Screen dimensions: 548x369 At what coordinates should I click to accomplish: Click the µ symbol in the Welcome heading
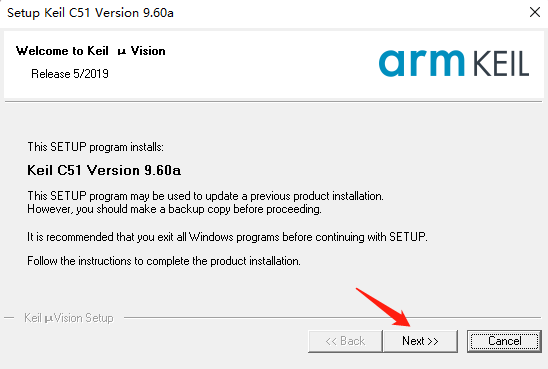122,52
